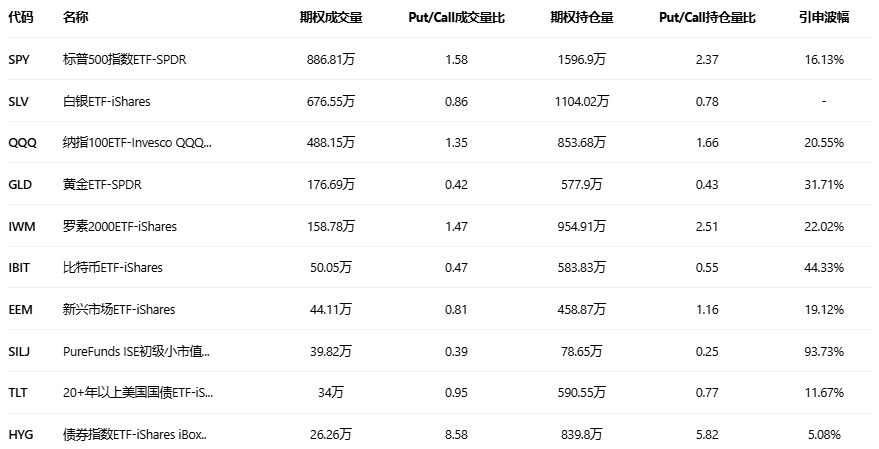
Task: Click the EEM ticker symbol
Action: [21, 310]
